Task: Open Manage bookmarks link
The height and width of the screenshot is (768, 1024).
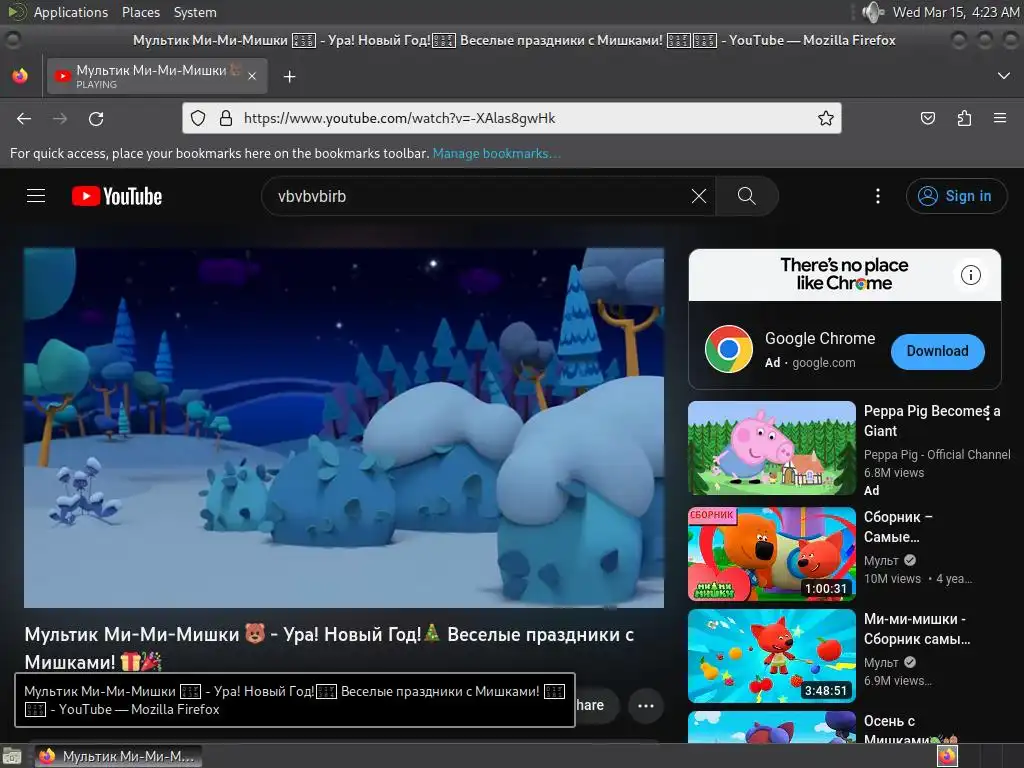Action: coord(496,153)
